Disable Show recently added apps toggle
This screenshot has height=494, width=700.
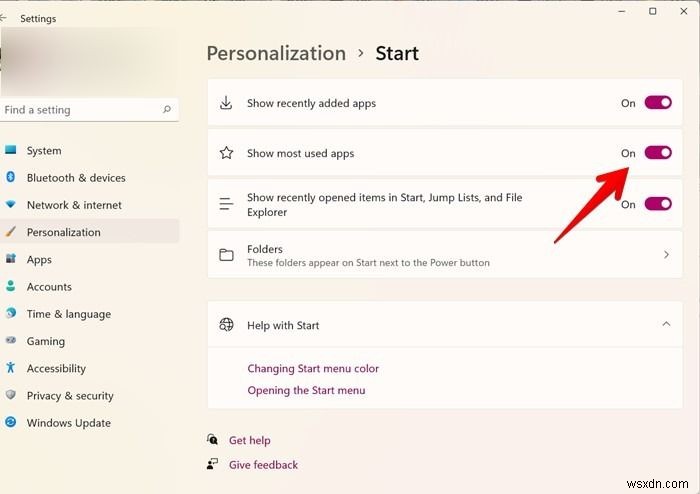pyautogui.click(x=657, y=103)
